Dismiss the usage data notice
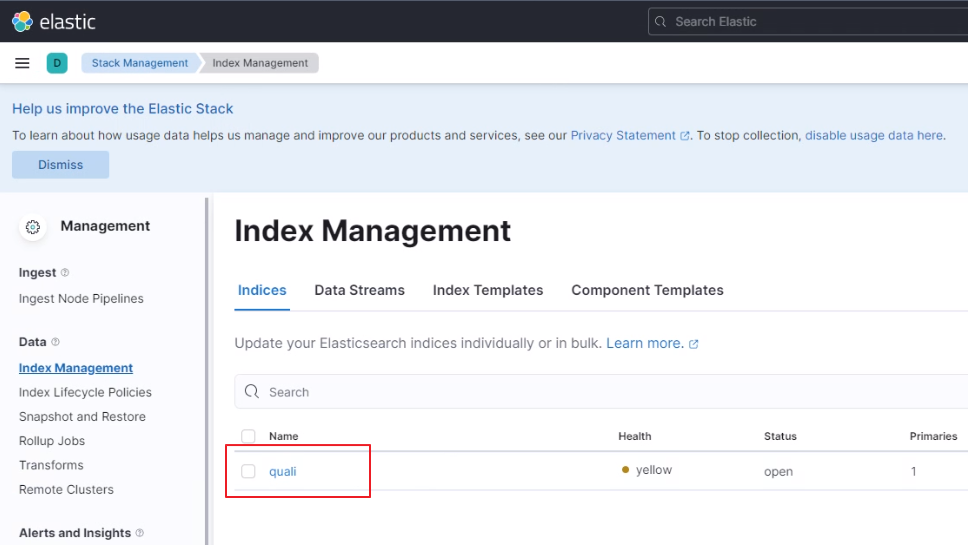 [60, 165]
